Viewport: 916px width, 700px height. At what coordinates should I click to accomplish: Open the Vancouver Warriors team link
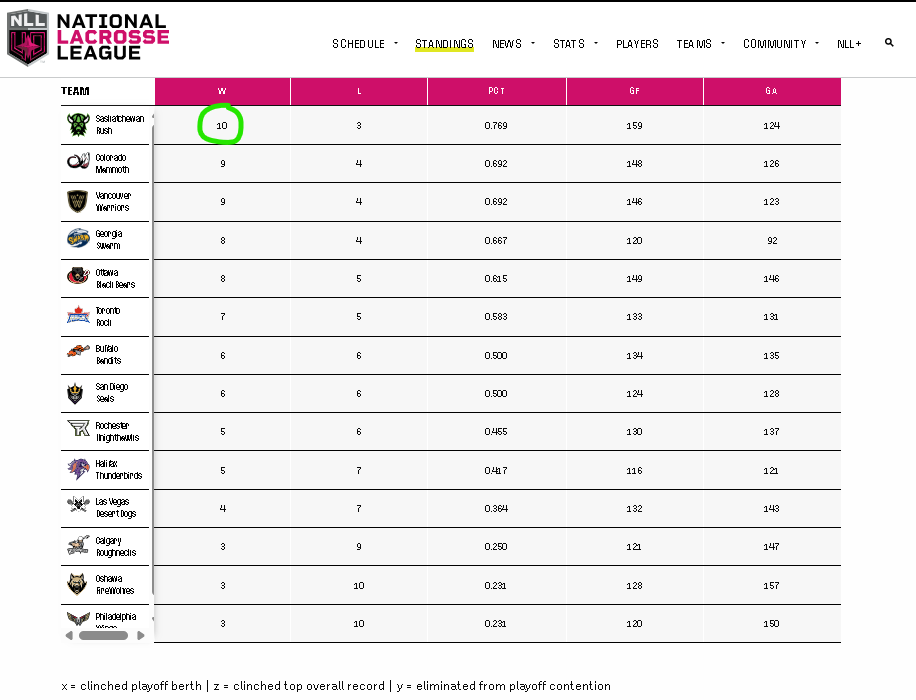point(113,202)
